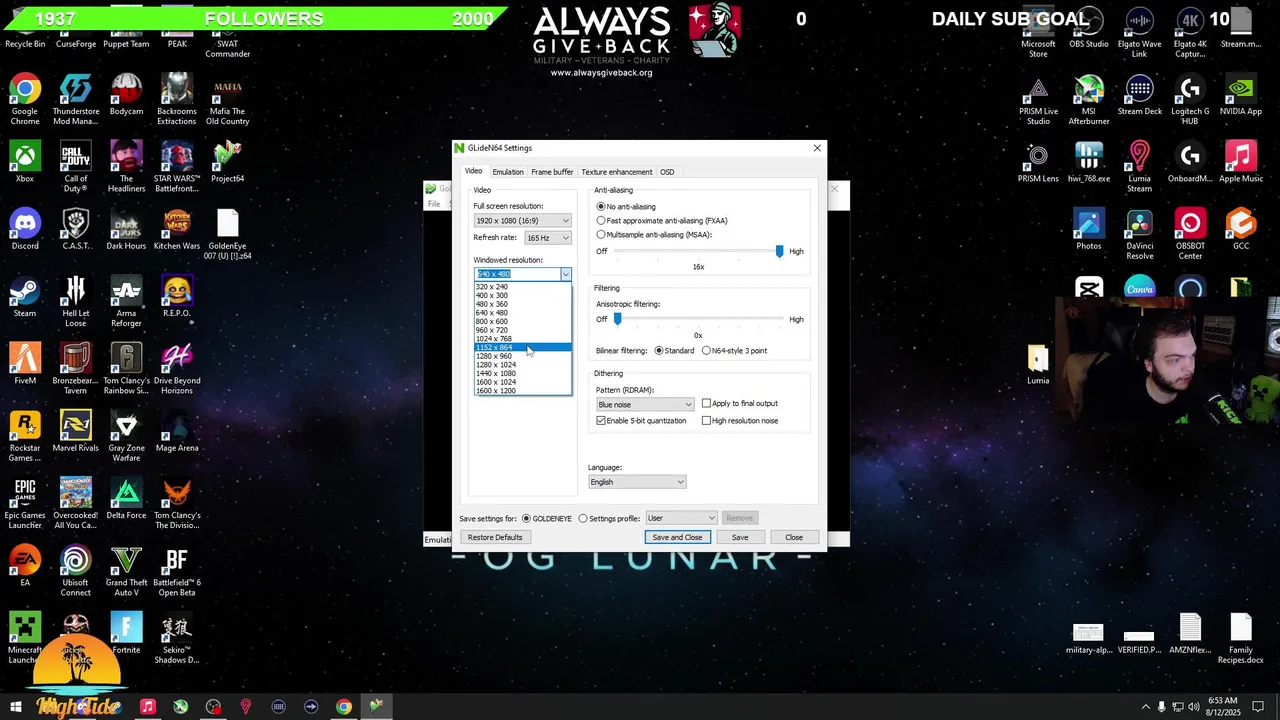Screen dimensions: 1280x720
Task: Open Rockstar Games Launcher icon
Action: (25, 436)
